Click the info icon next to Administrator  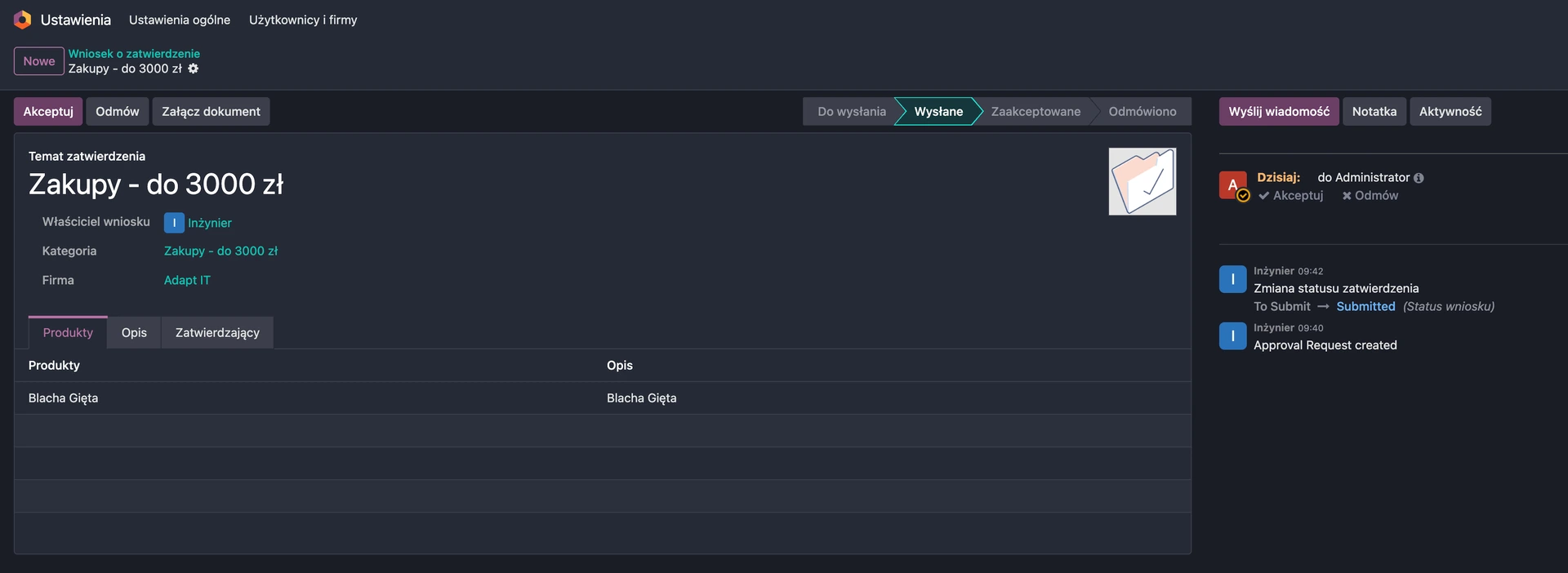(1419, 178)
